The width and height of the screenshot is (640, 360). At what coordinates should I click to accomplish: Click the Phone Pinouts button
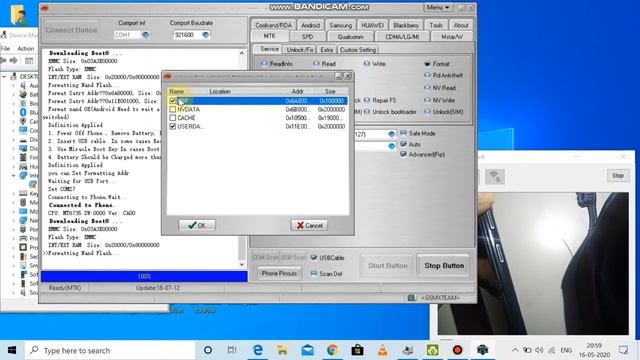point(279,273)
